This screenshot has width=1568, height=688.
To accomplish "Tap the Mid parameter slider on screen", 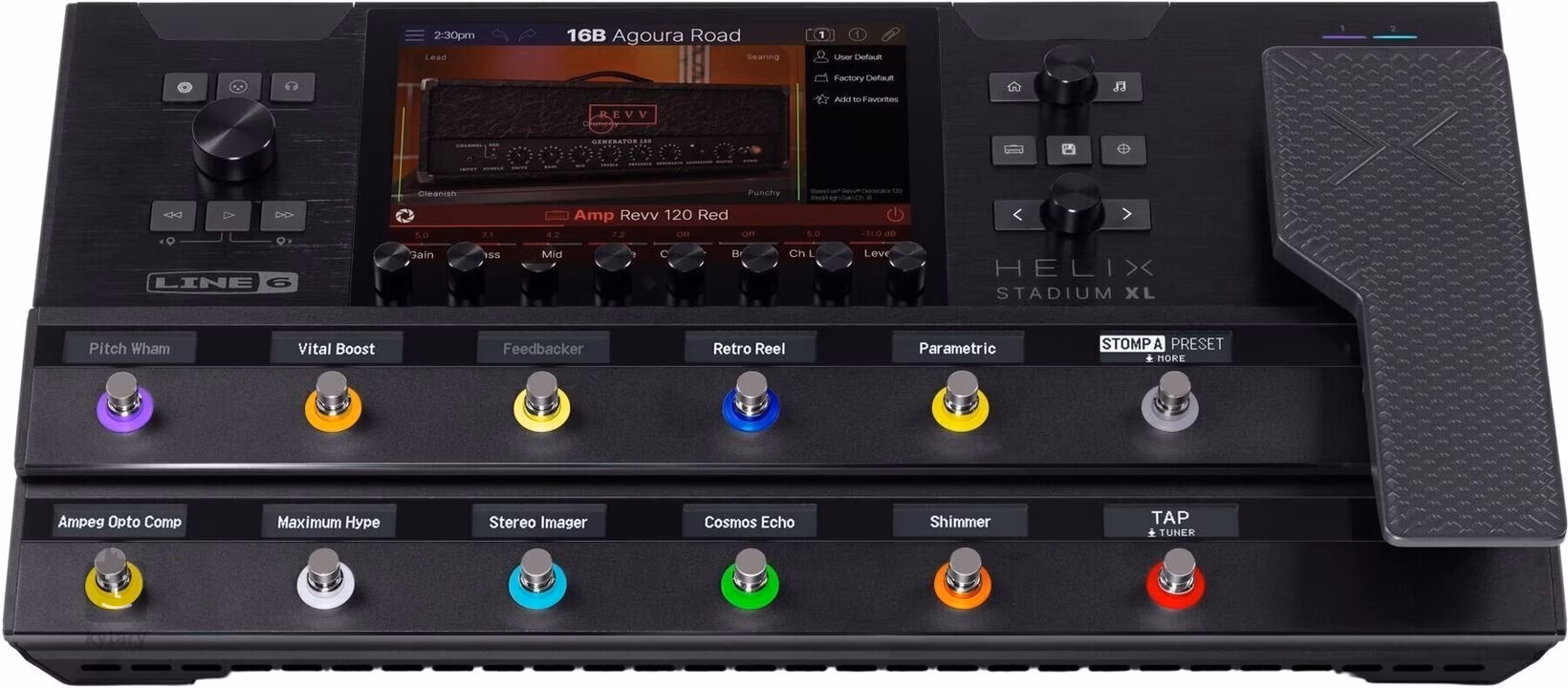I will pos(552,245).
